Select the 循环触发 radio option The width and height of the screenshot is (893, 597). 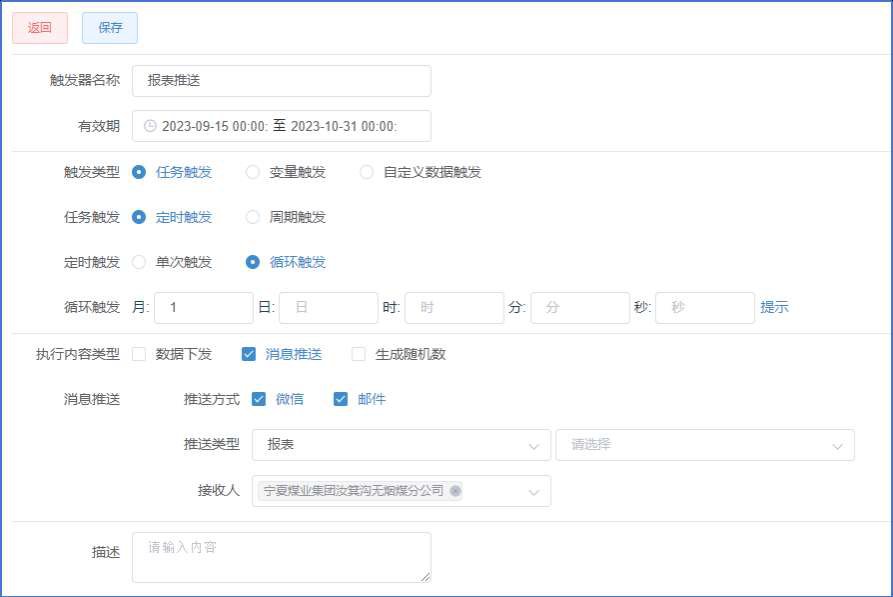pos(252,262)
